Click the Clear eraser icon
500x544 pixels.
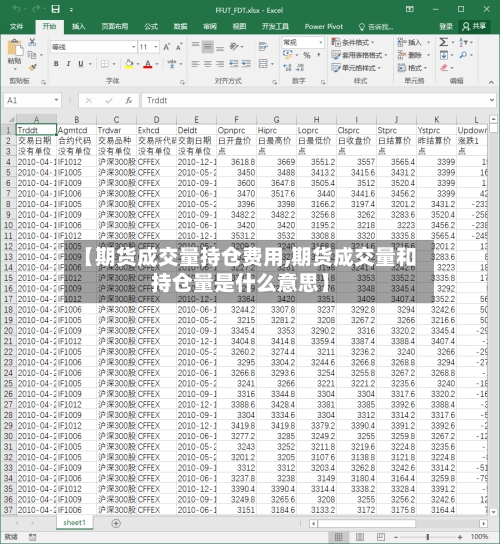pyautogui.click(x=444, y=68)
